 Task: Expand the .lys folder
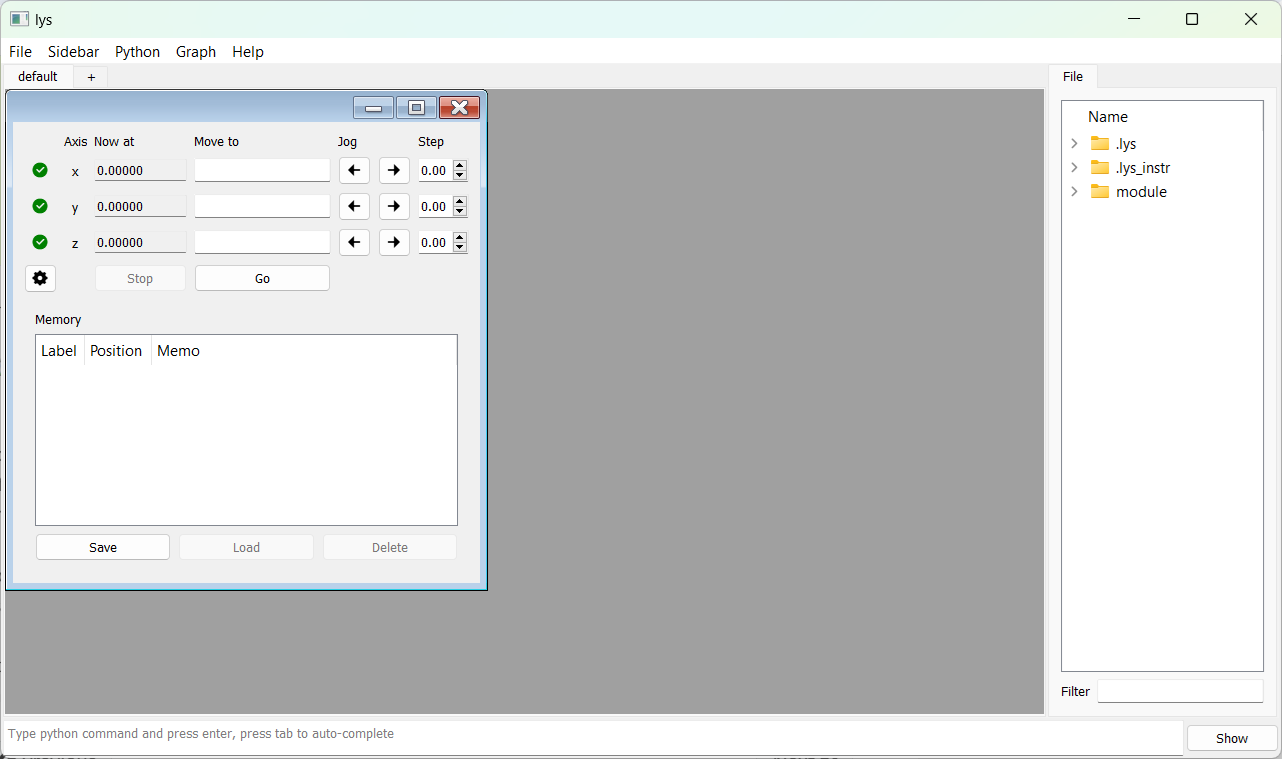pos(1075,144)
